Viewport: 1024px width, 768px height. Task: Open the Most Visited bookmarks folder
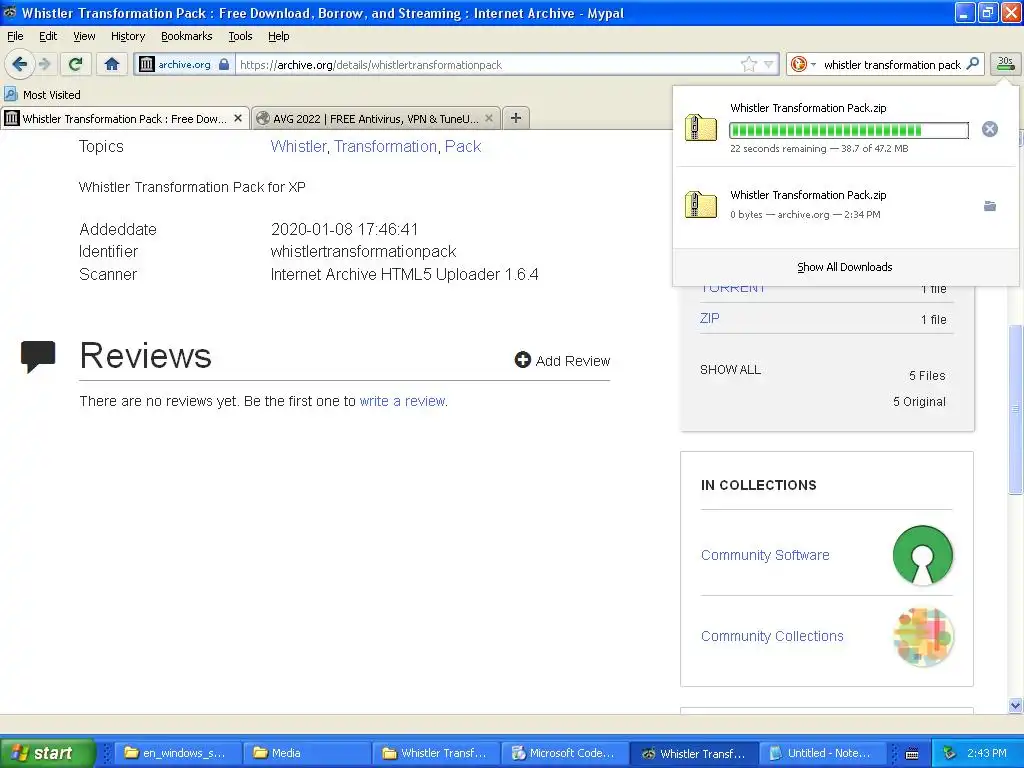42,95
